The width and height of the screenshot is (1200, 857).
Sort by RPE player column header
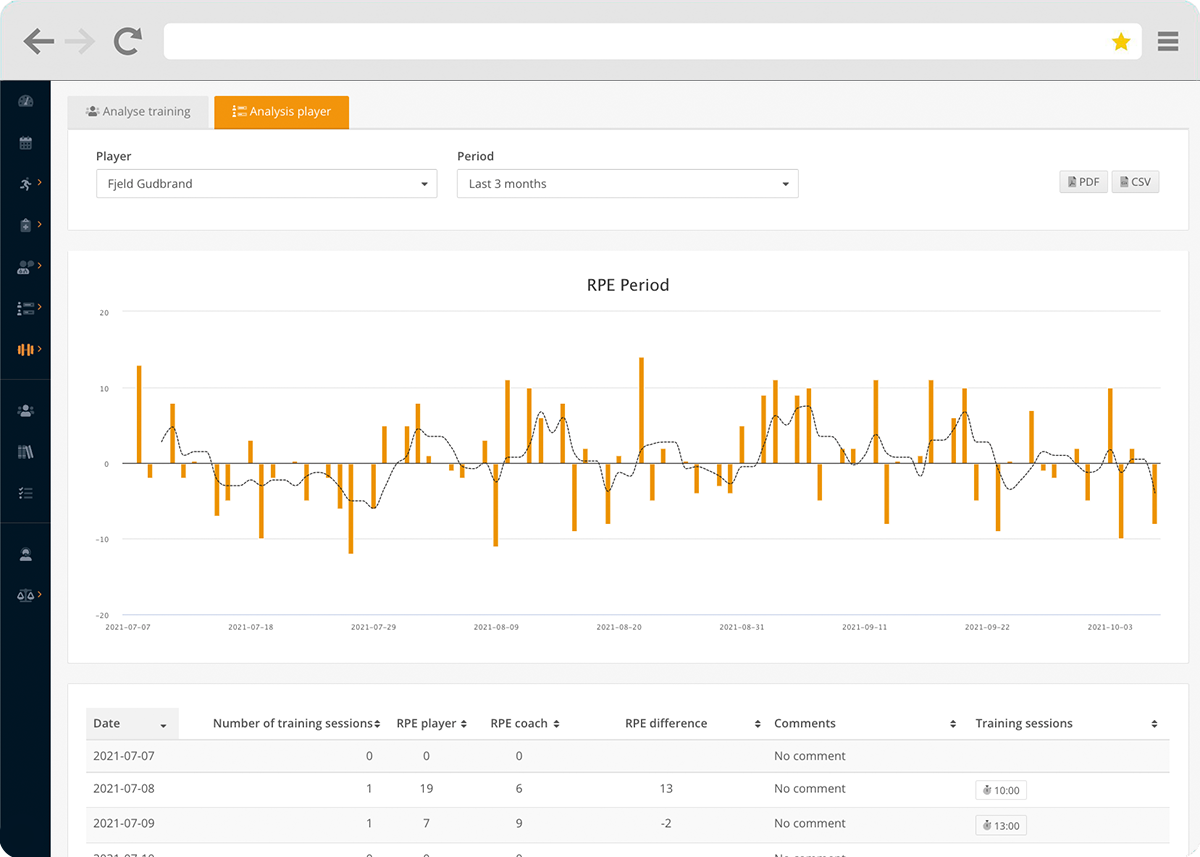432,724
